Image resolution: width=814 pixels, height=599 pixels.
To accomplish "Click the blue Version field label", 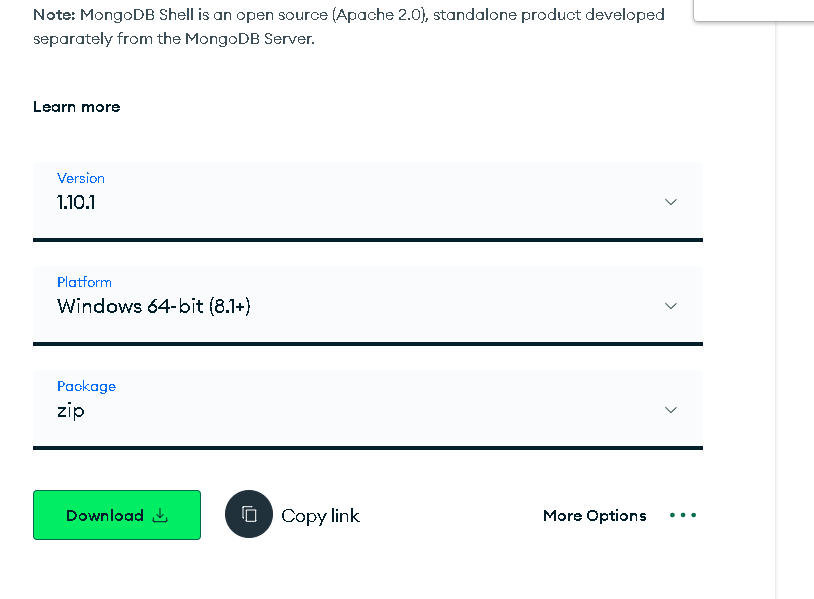I will (80, 178).
